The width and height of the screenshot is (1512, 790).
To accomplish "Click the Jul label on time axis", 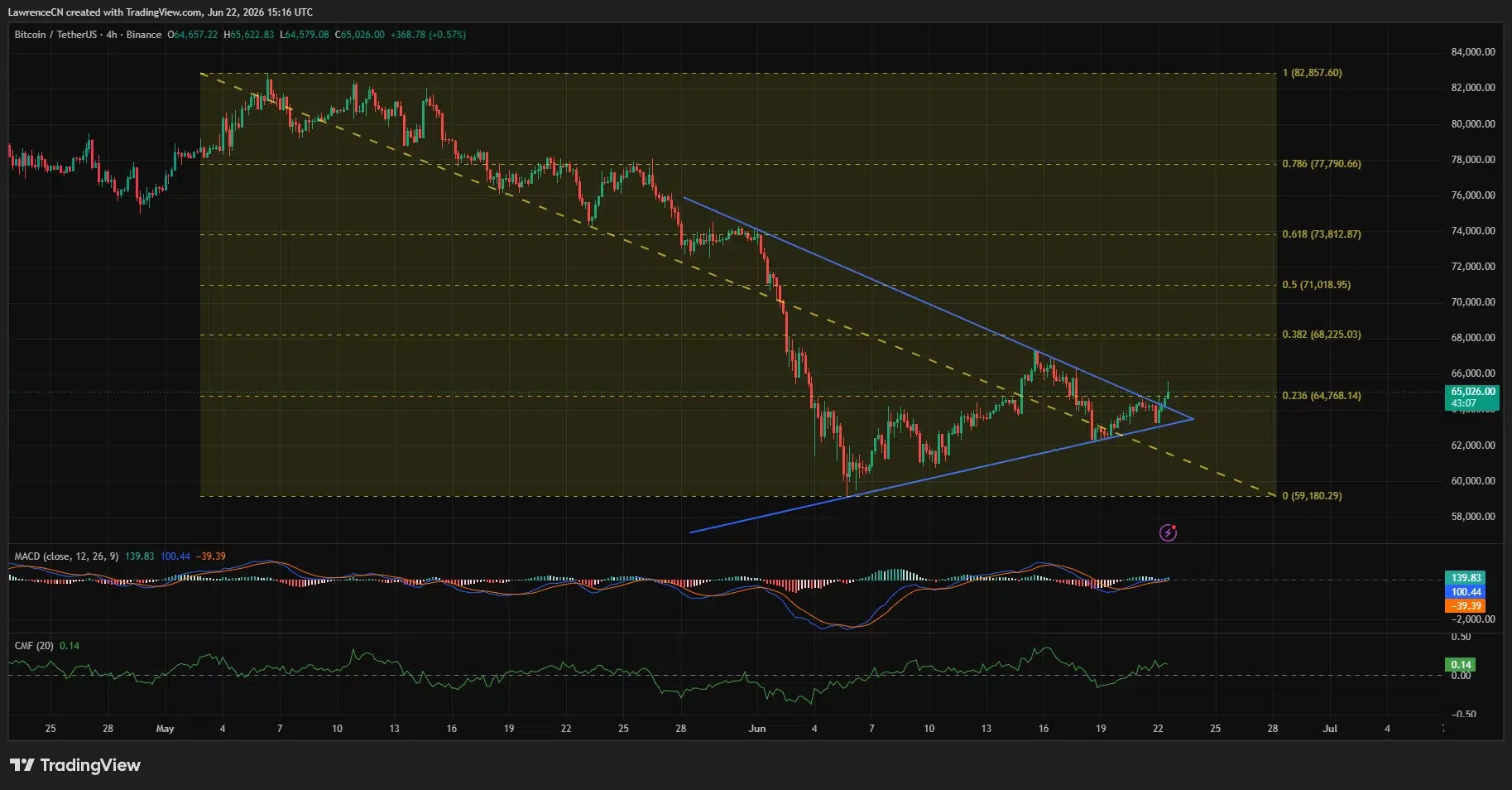I will 1330,729.
